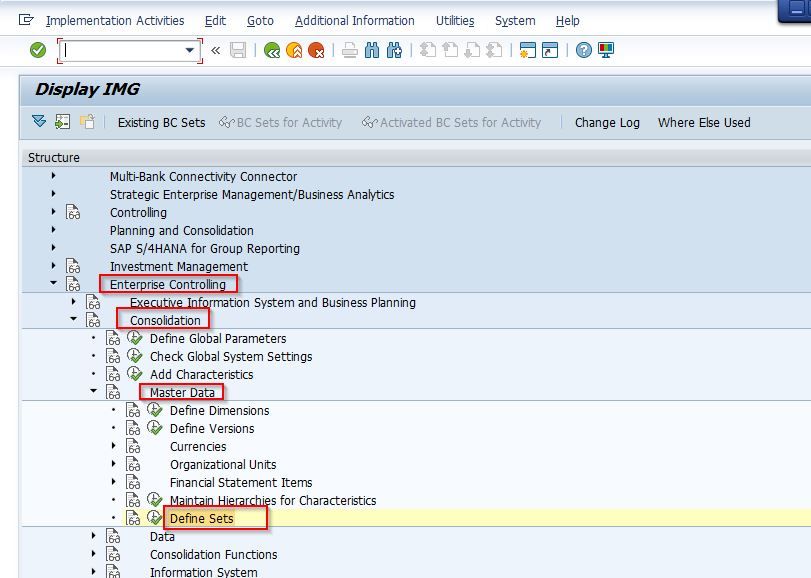Image resolution: width=811 pixels, height=578 pixels.
Task: Click the Activated BC Sets for Activity button
Action: click(452, 123)
